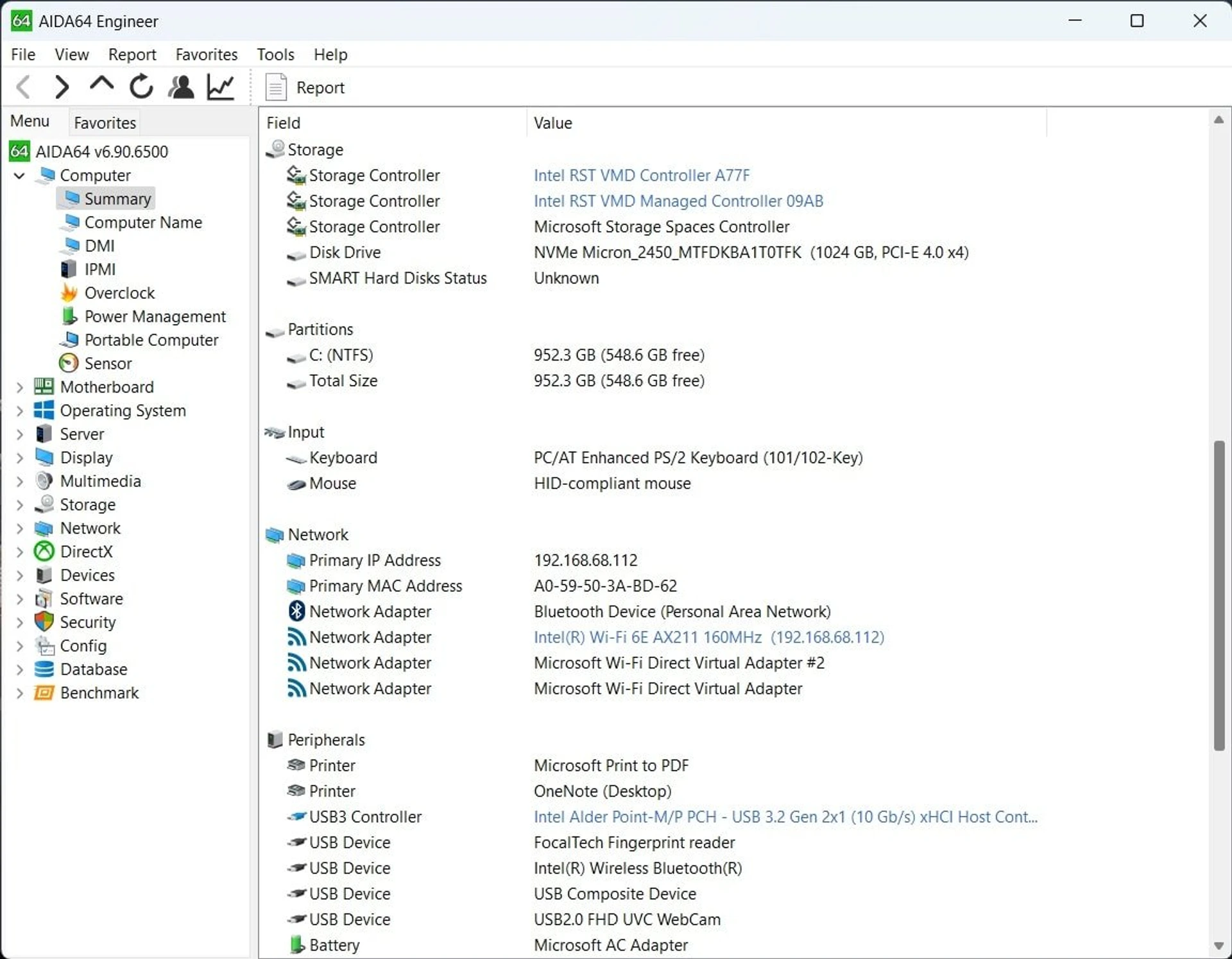Click Bluetooth Network Adapter icon

(x=296, y=611)
